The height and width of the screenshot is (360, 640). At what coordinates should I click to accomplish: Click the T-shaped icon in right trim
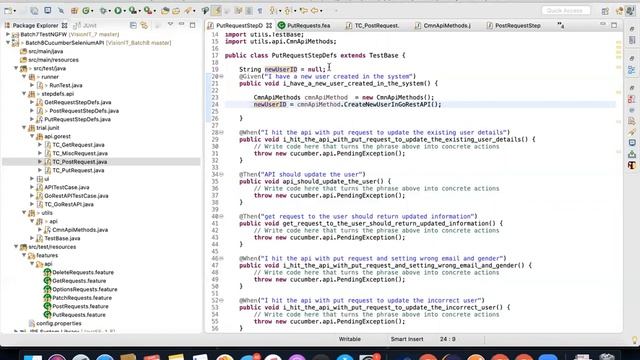[x=631, y=165]
